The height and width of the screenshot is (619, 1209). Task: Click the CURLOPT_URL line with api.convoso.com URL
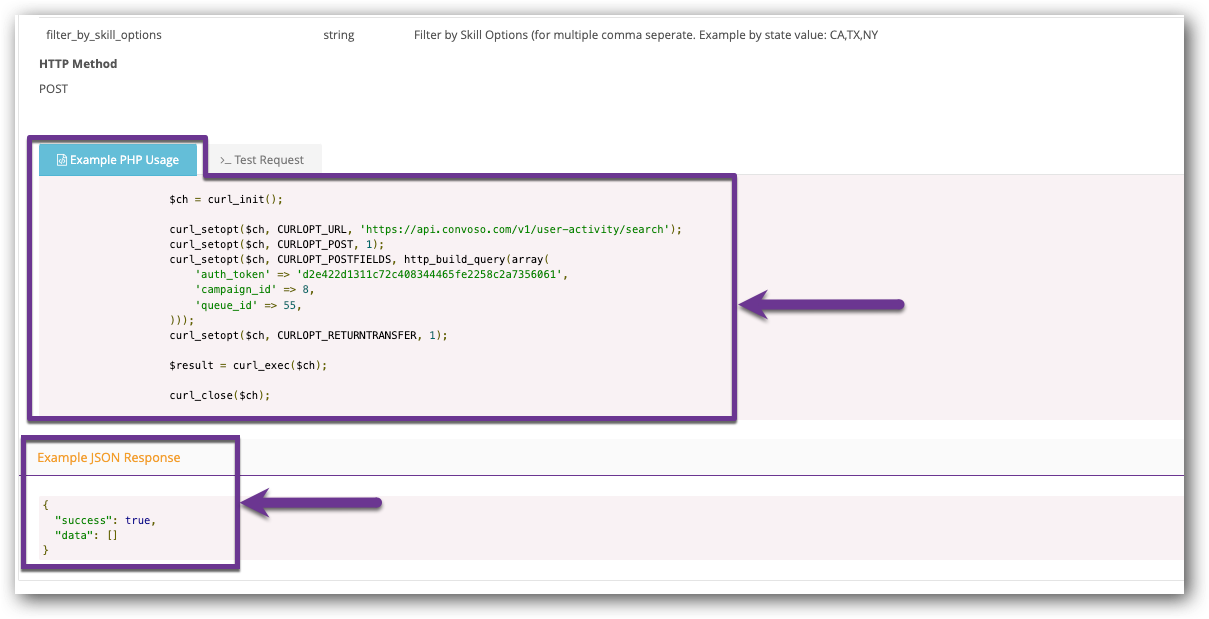pos(425,229)
